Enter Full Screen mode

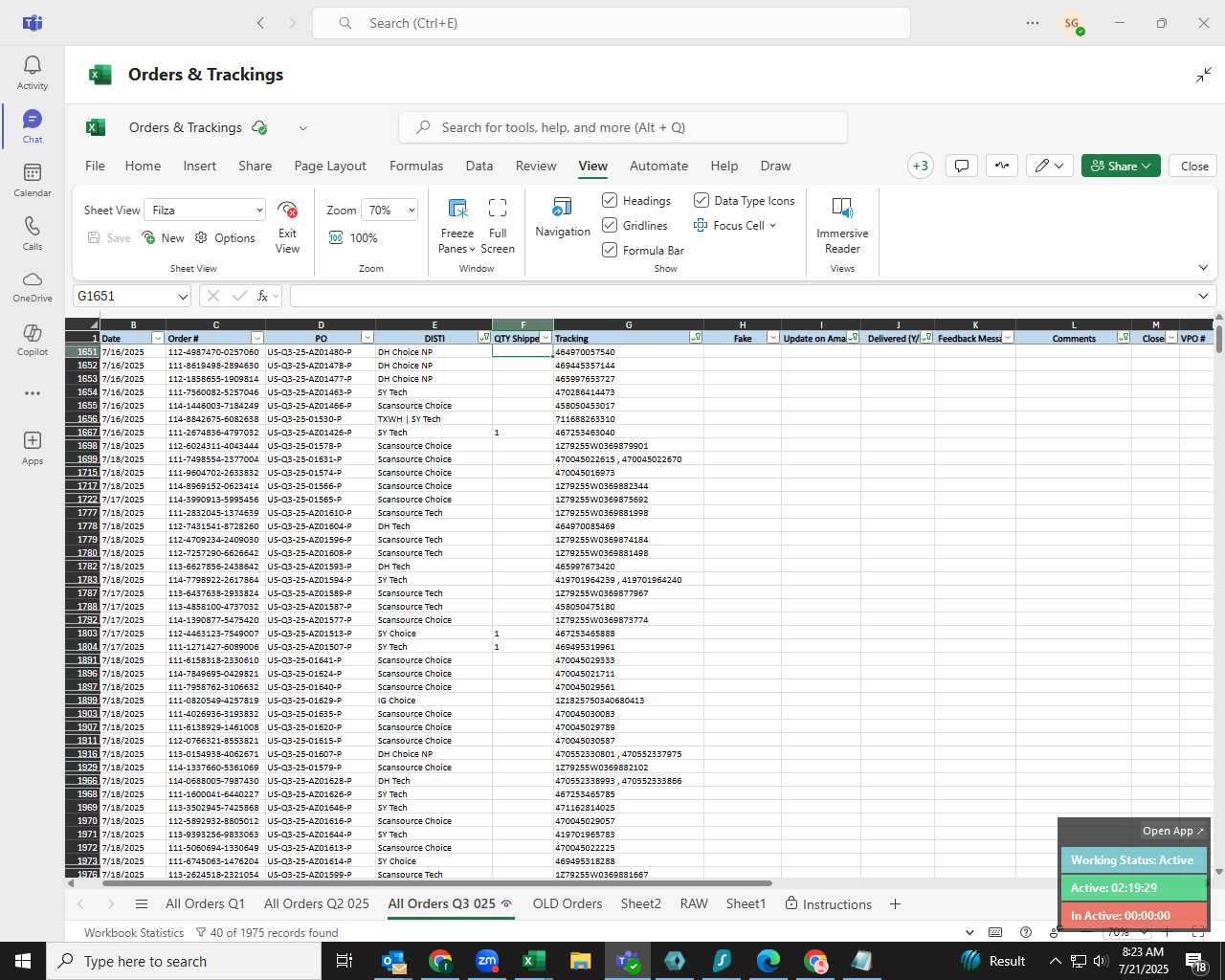498,228
